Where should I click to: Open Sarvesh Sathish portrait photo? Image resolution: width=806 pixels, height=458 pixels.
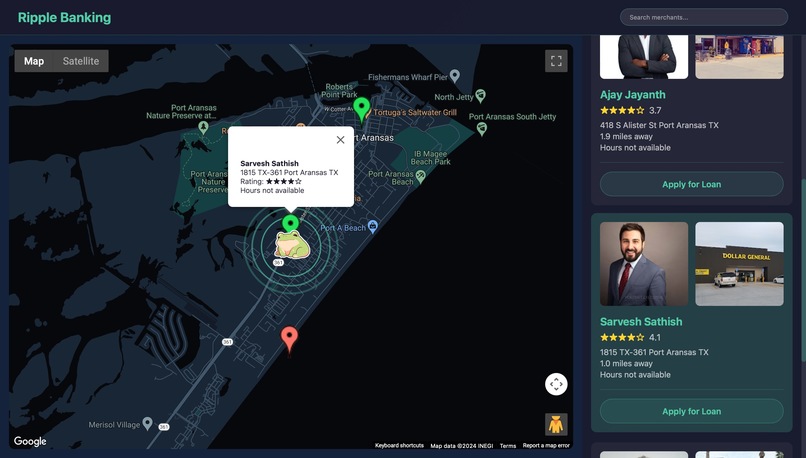click(644, 264)
